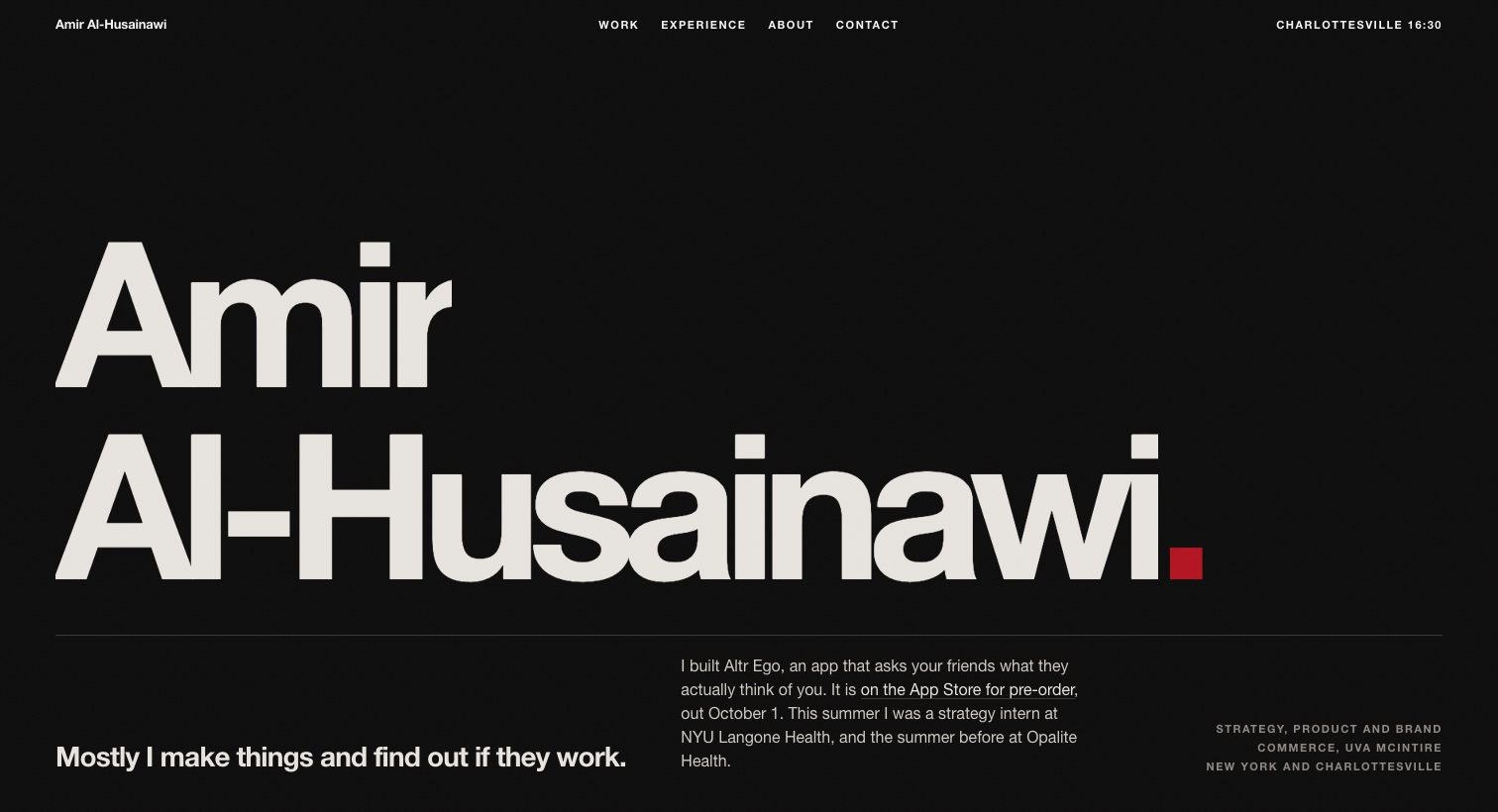Click the "Commerce, UVA McIntire" line

tap(1349, 748)
